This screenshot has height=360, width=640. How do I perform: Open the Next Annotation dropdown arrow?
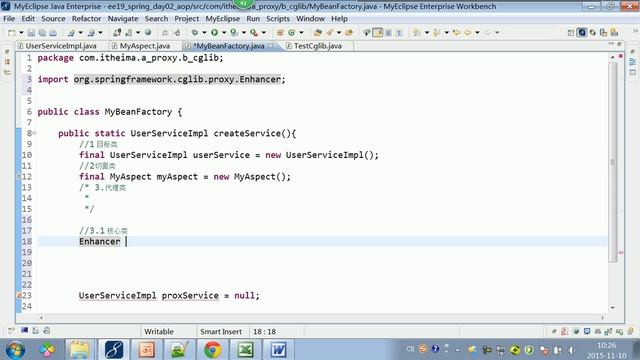[427, 33]
